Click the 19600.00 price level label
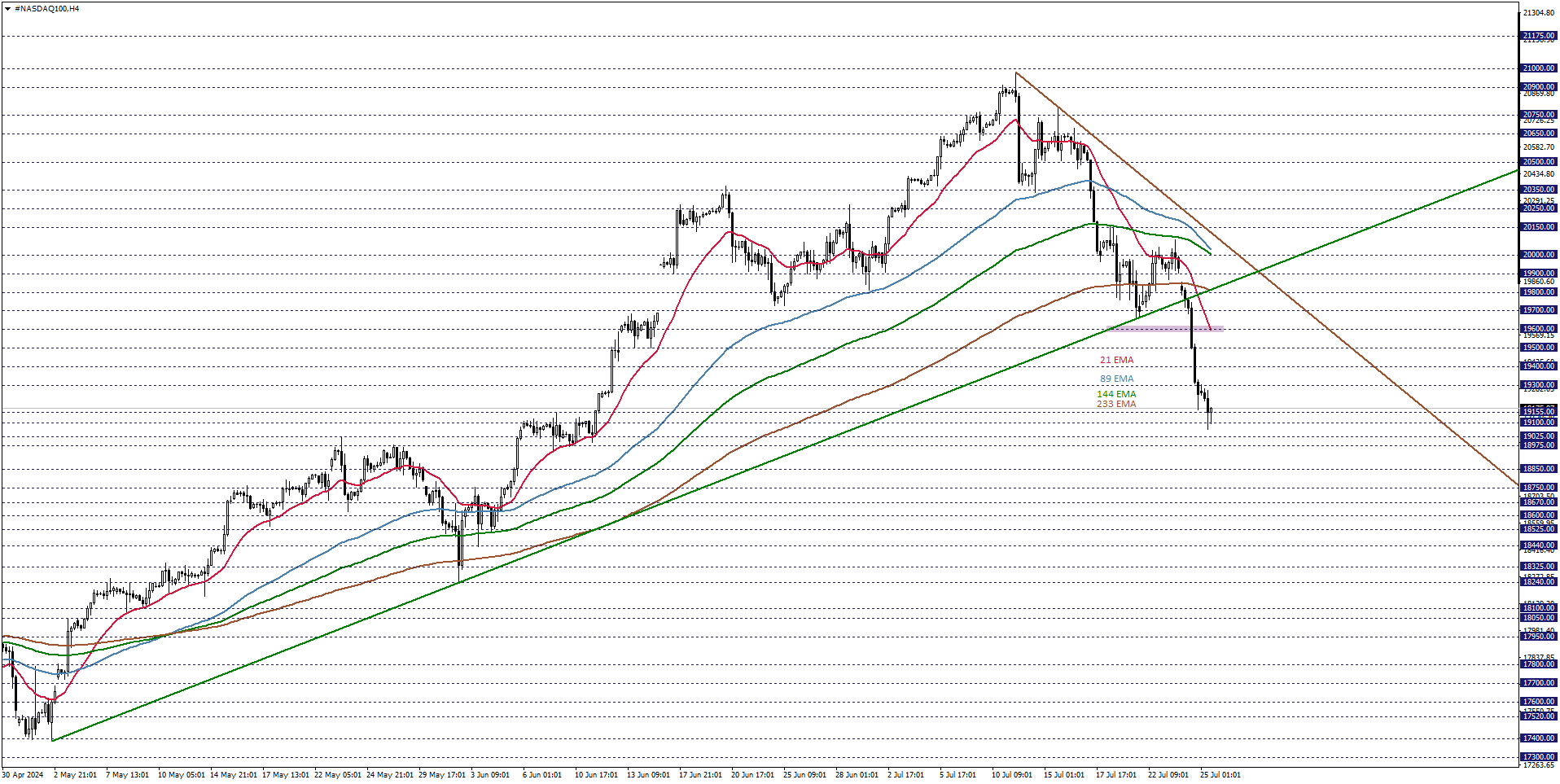Screen dimensions: 1560x784 (x=1539, y=329)
